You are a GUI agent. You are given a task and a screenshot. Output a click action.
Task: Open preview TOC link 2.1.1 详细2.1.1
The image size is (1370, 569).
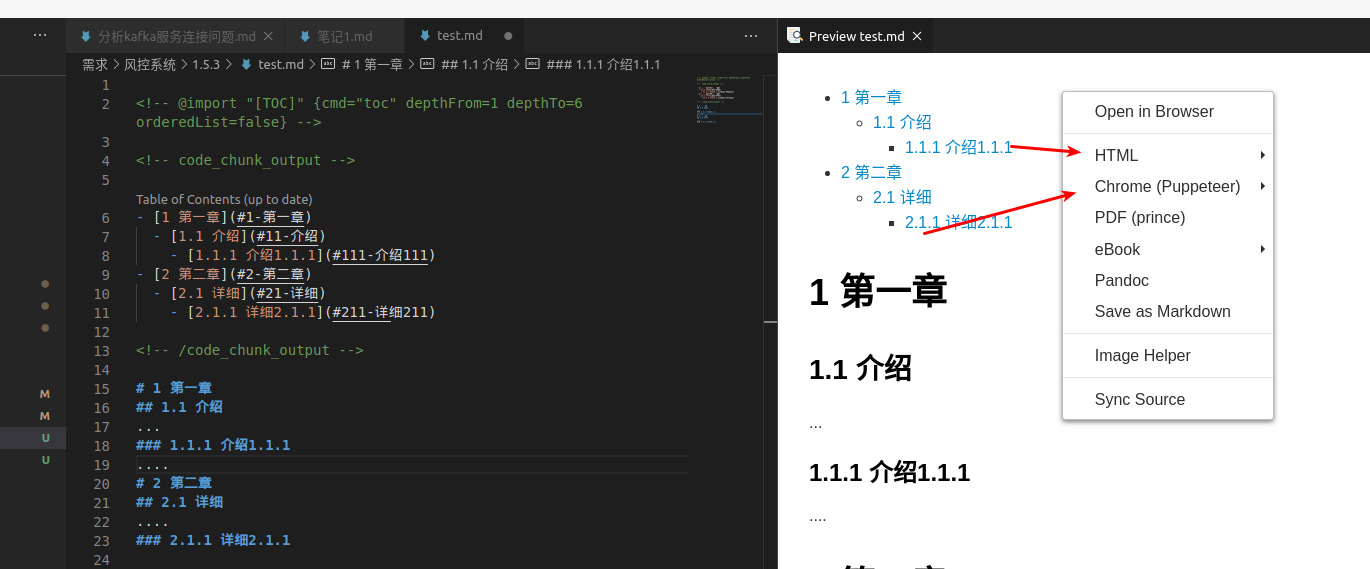click(x=959, y=222)
